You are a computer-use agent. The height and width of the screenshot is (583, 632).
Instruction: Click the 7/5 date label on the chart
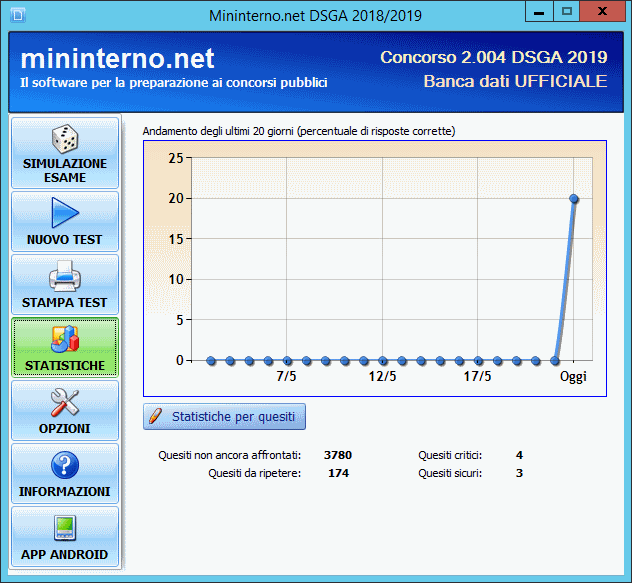tap(286, 376)
